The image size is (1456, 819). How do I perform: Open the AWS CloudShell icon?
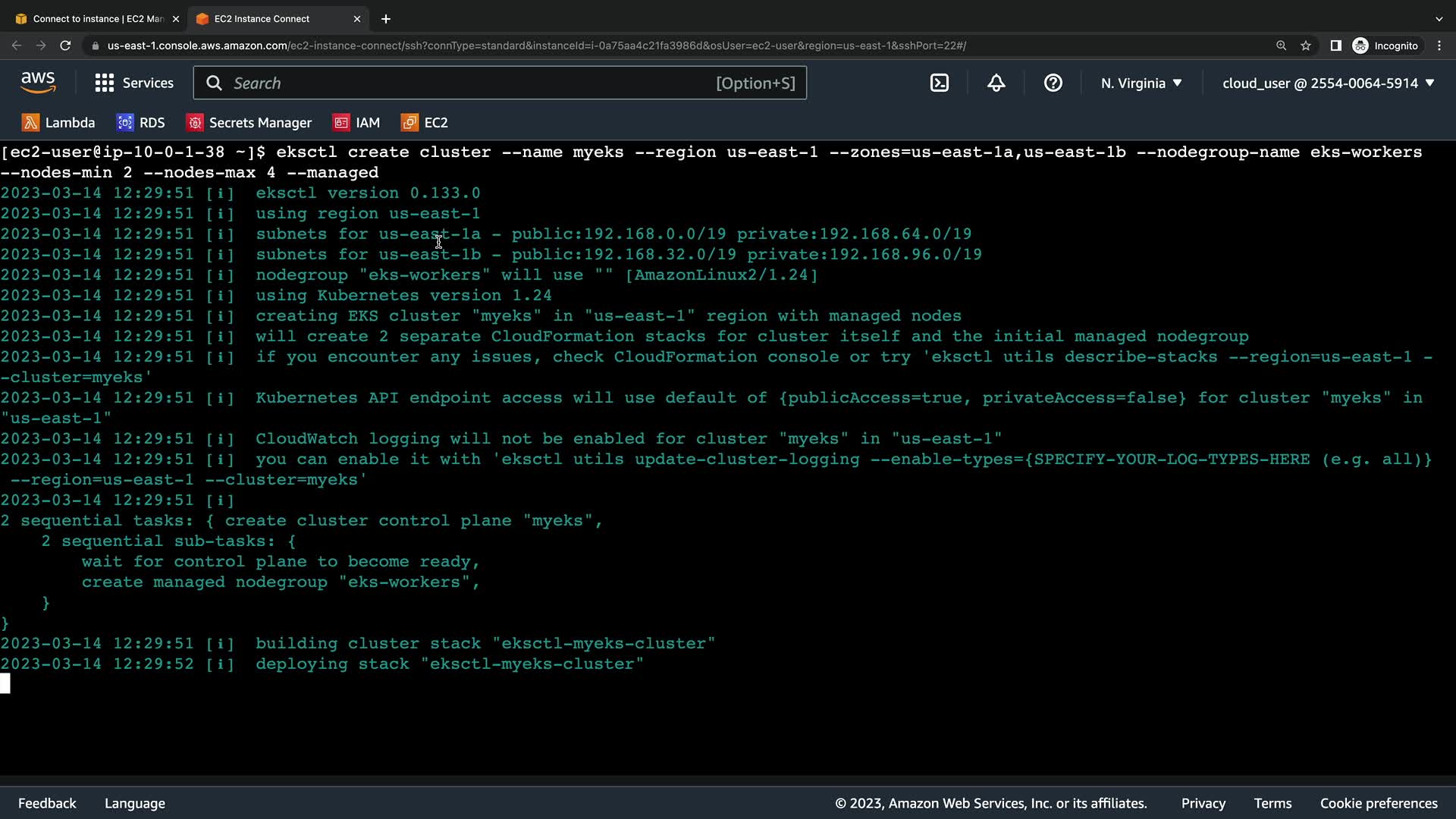[939, 83]
